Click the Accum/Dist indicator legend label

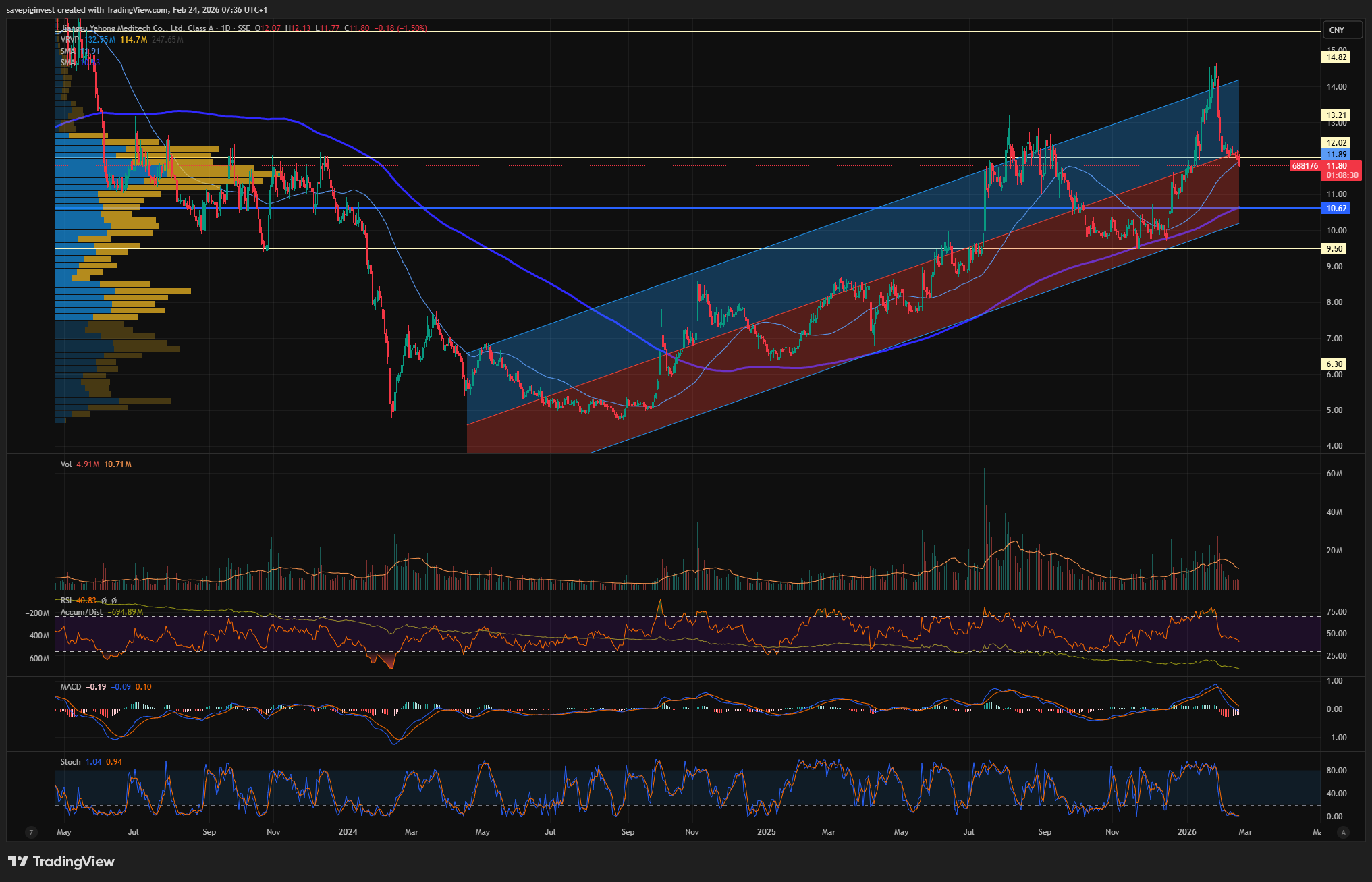pos(82,611)
